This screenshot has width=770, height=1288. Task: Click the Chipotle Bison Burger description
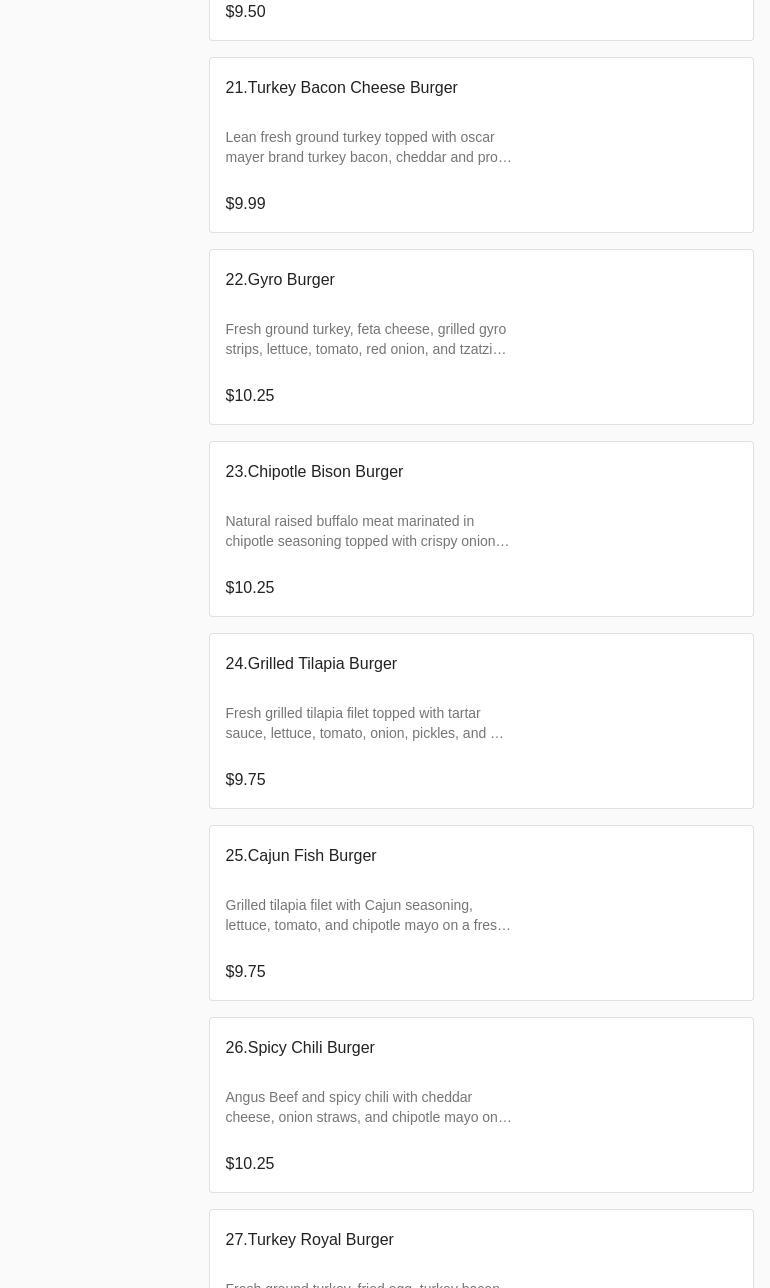tap(367, 531)
